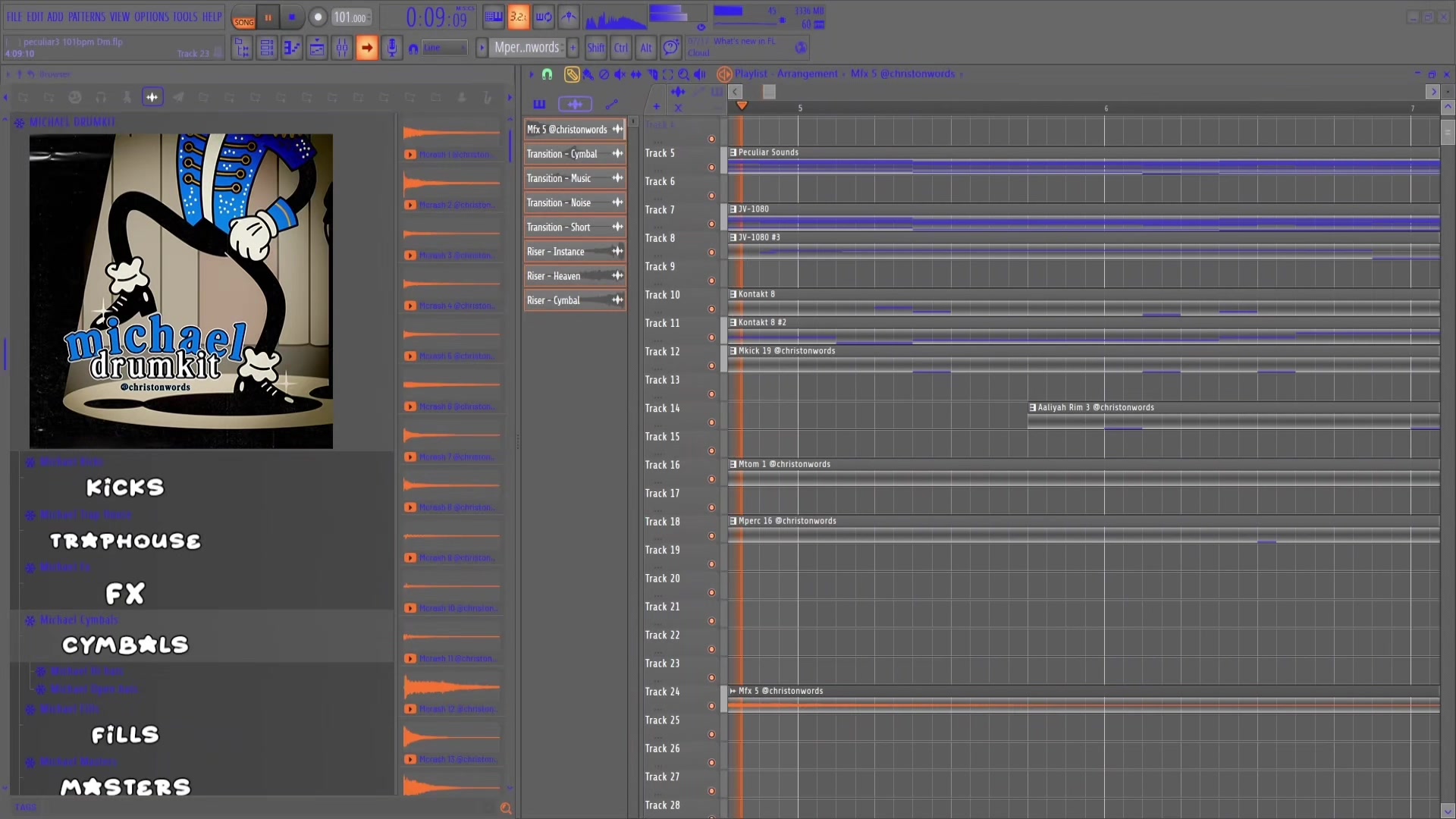Open the EDIT menu
Image resolution: width=1456 pixels, height=819 pixels.
(35, 17)
